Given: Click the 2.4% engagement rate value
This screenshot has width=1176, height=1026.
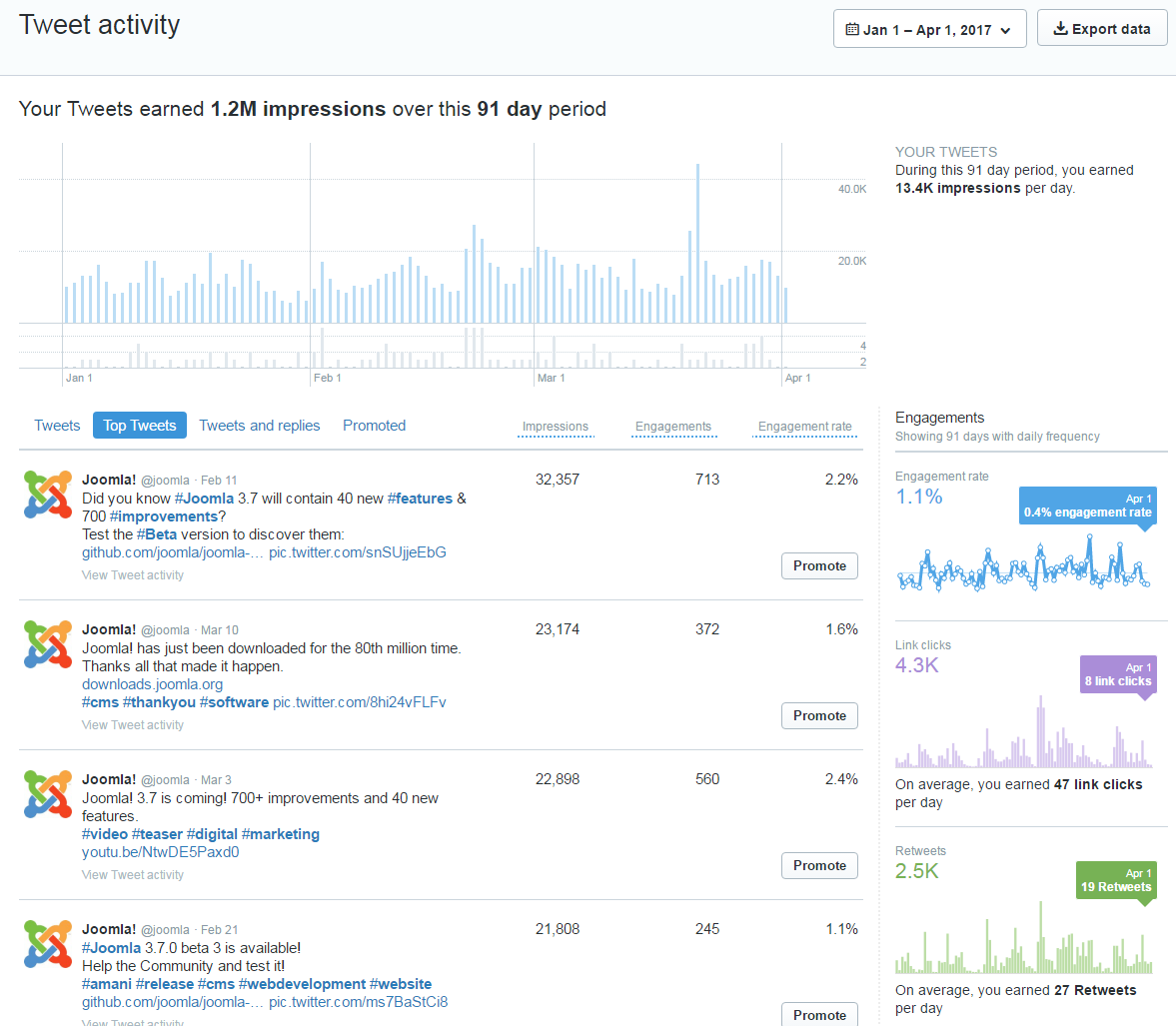Looking at the screenshot, I should [x=841, y=779].
